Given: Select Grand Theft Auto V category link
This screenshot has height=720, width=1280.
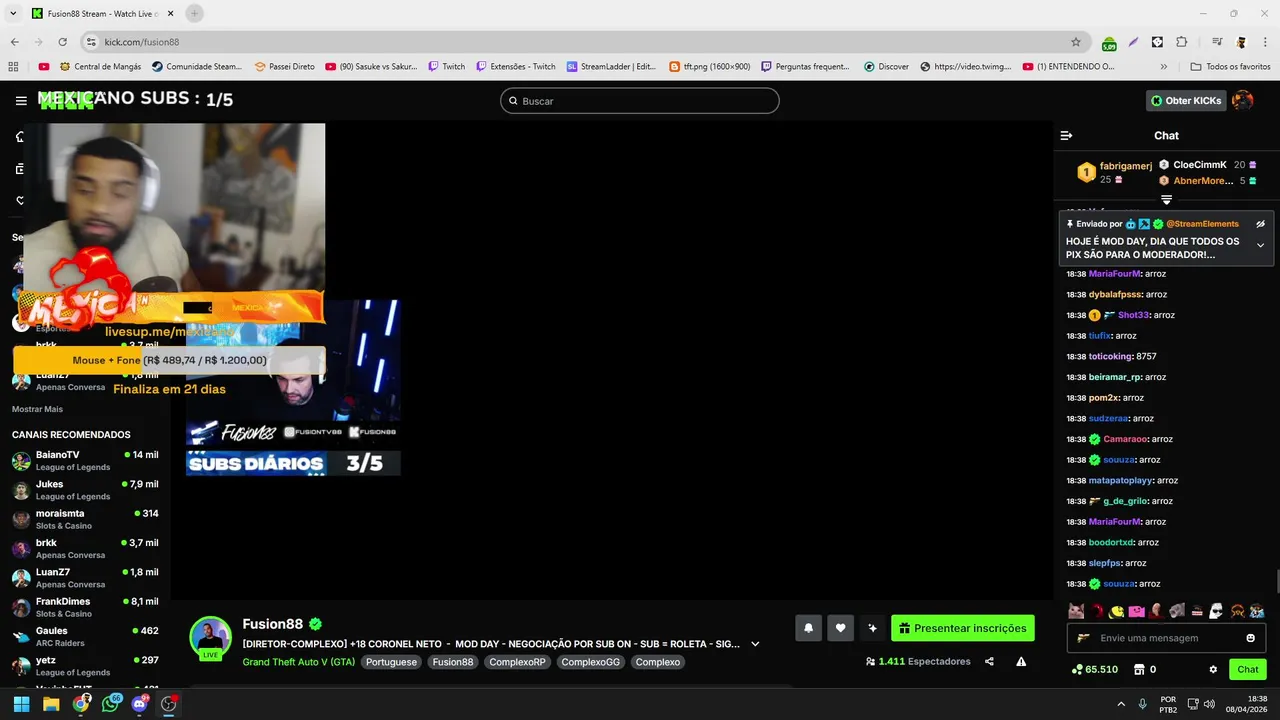Looking at the screenshot, I should [x=298, y=662].
